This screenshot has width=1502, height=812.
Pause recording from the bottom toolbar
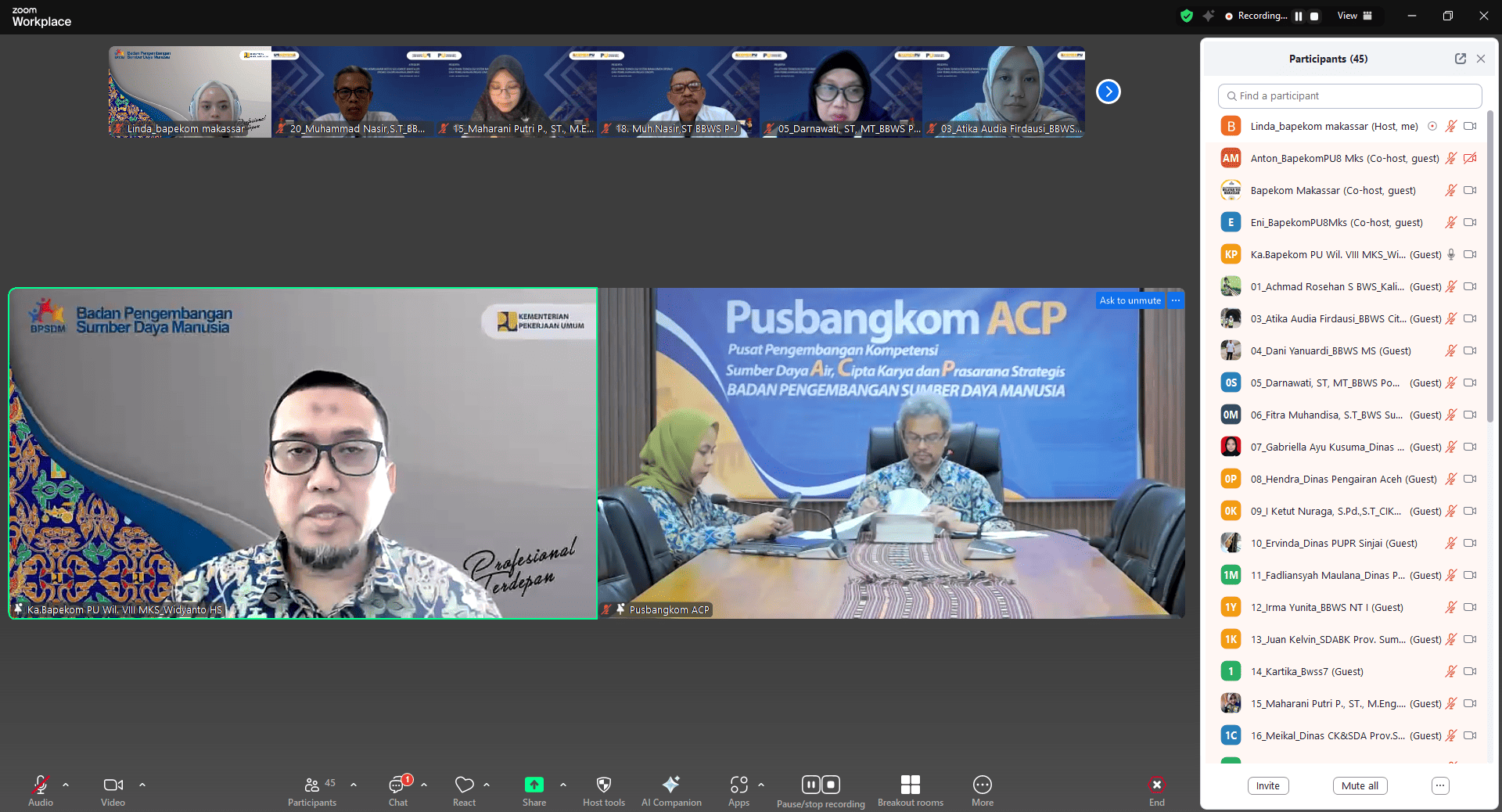tap(811, 784)
